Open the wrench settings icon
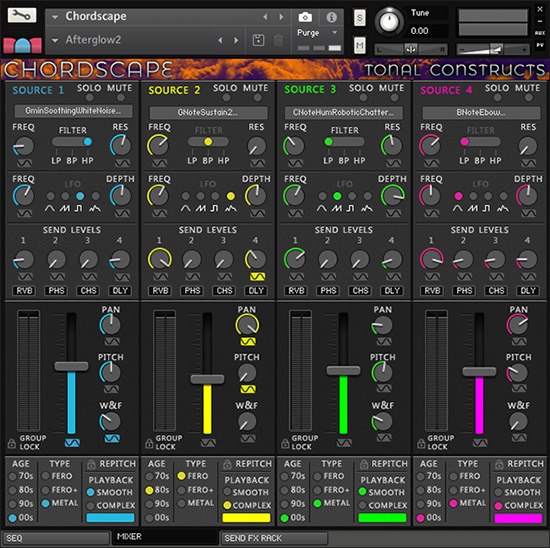 click(22, 15)
